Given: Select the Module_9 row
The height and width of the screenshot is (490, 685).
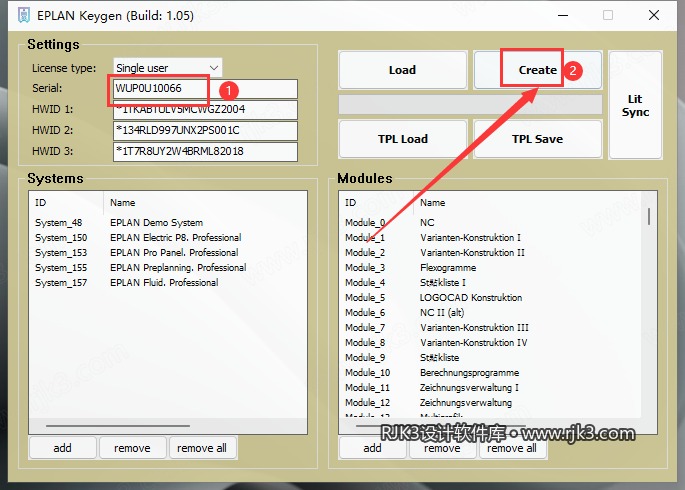Looking at the screenshot, I should click(490, 358).
